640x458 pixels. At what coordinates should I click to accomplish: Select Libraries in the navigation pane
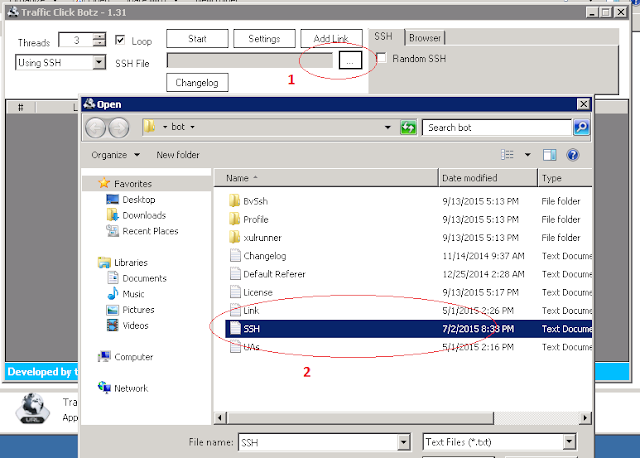click(131, 262)
